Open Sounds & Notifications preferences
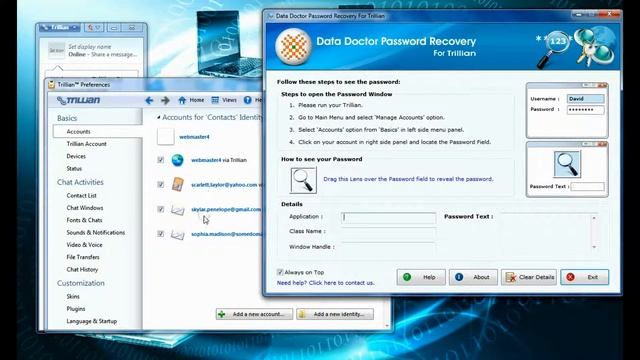The height and width of the screenshot is (360, 640). pos(96,232)
